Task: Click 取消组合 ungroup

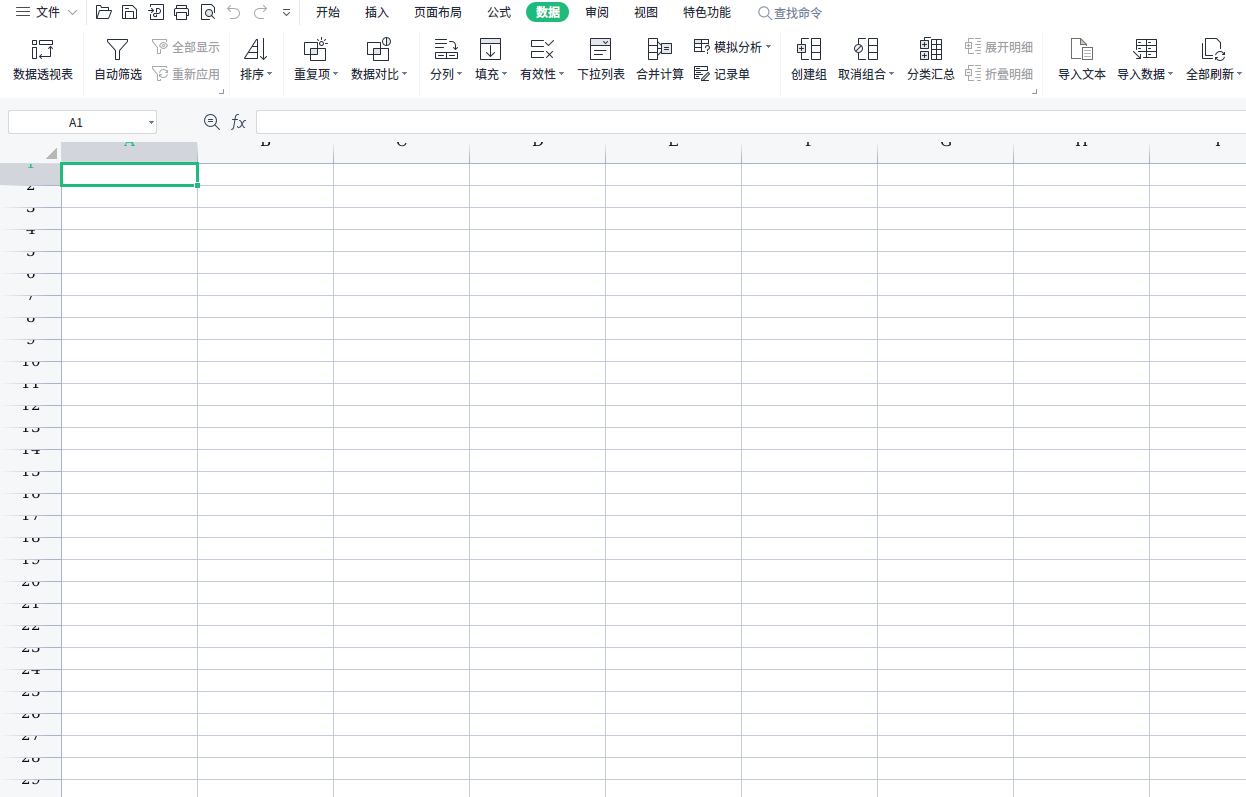Action: [x=866, y=60]
